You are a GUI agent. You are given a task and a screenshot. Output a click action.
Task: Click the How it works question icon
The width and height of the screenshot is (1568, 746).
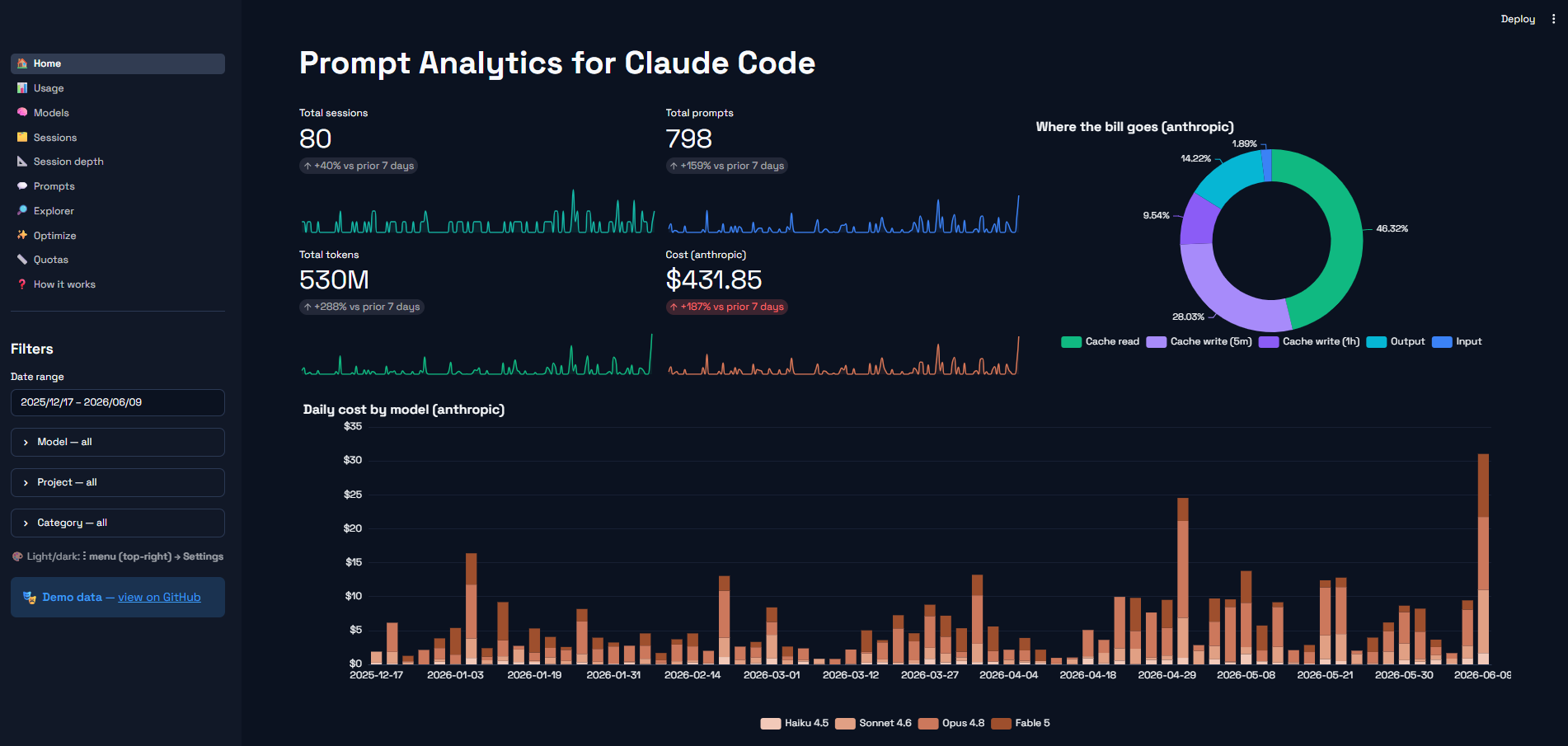[22, 284]
